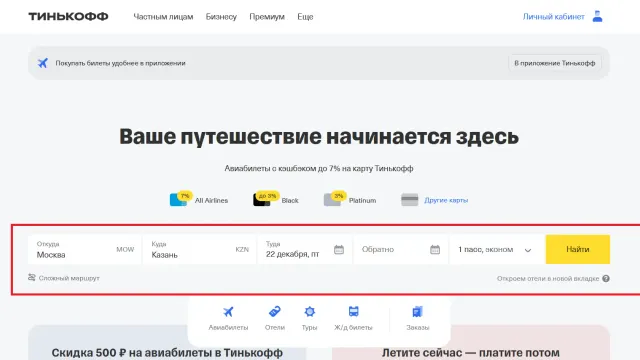Select the Ж/д билеты train icon

[x=353, y=312]
